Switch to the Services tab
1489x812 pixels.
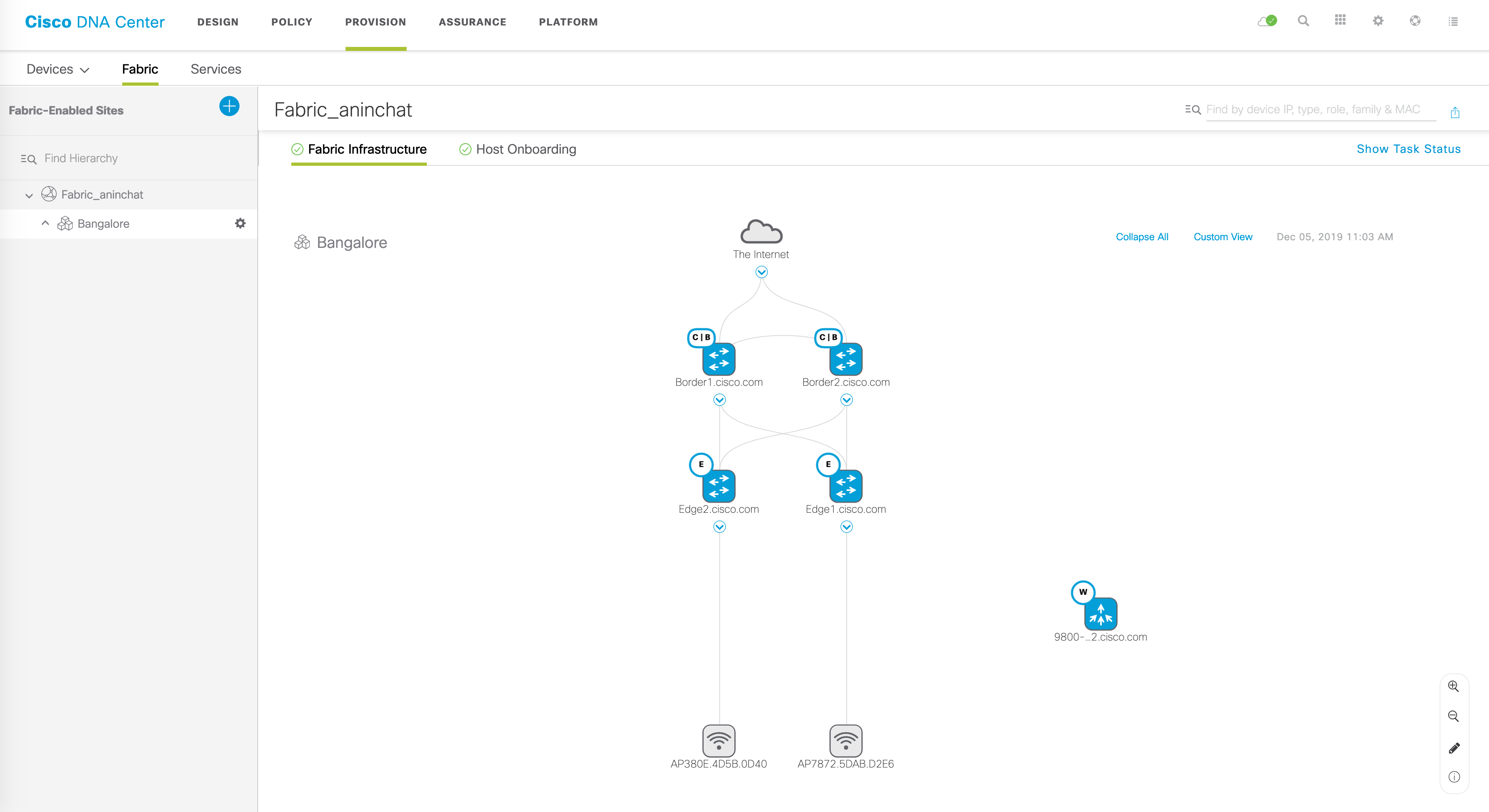[216, 69]
